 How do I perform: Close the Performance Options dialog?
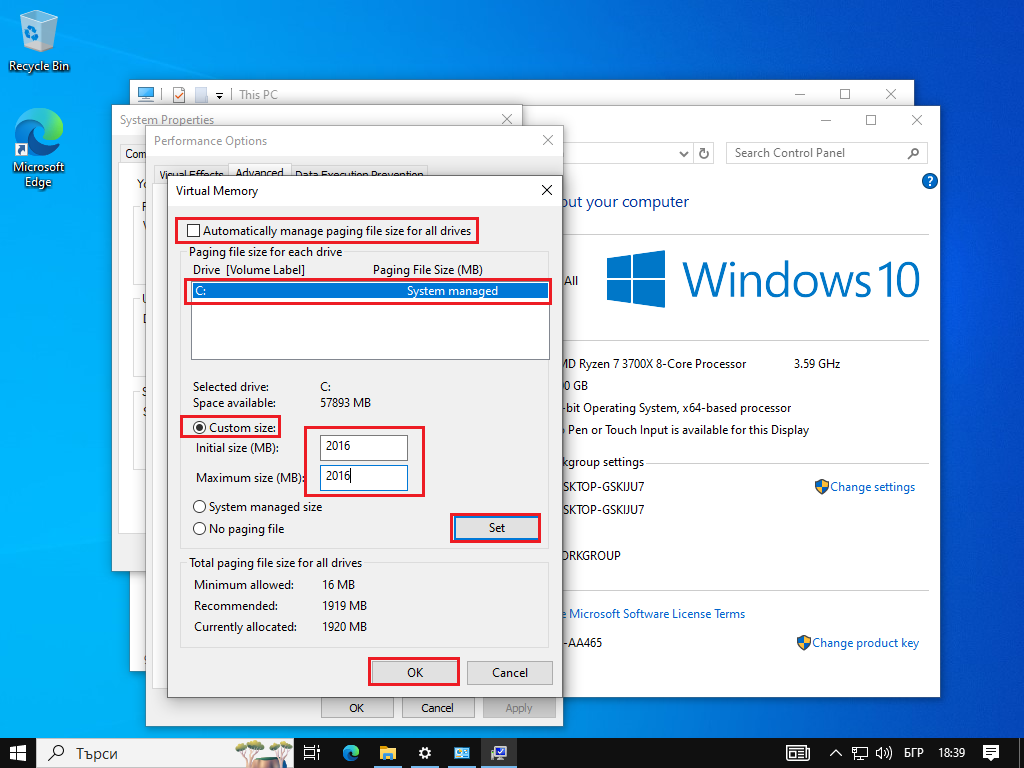547,140
